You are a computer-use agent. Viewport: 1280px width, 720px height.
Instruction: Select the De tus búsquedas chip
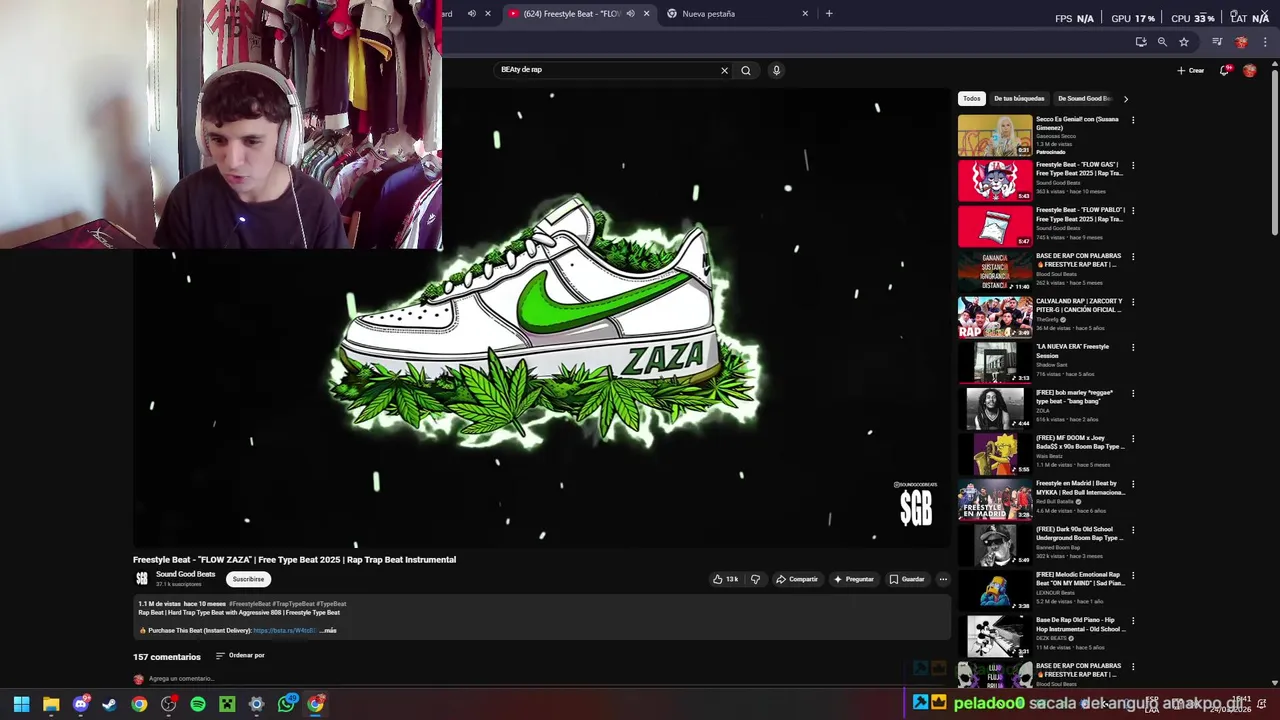[1019, 99]
